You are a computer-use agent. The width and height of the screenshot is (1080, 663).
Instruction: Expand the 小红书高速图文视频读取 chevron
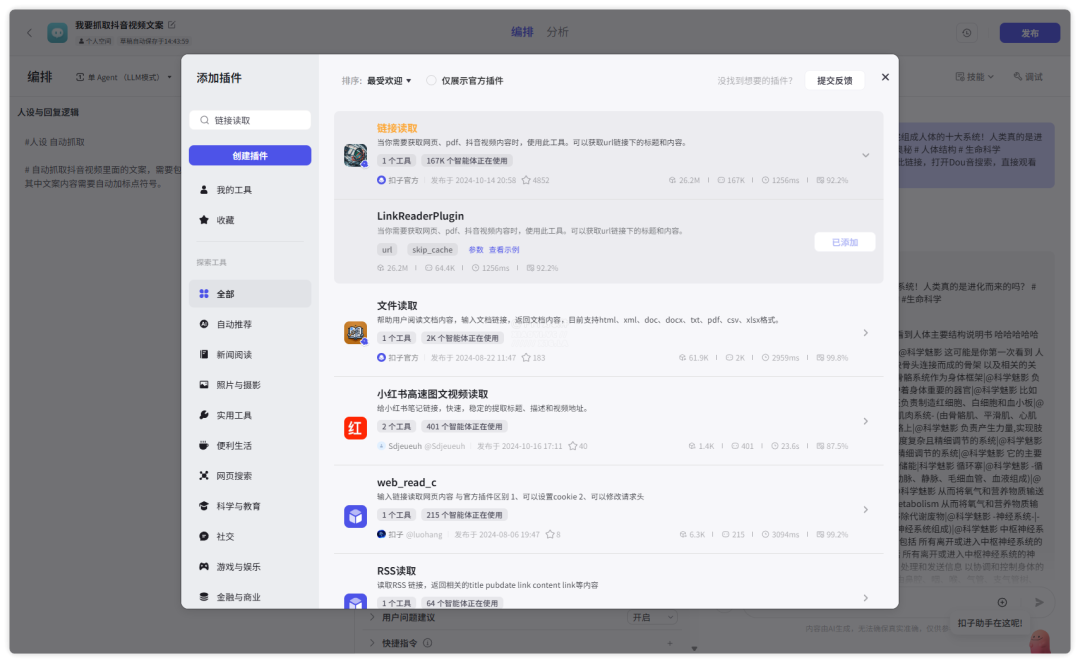pyautogui.click(x=866, y=421)
